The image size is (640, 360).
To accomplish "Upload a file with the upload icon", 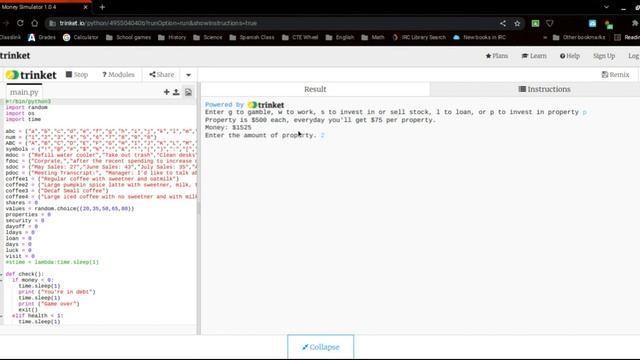I will coord(176,92).
